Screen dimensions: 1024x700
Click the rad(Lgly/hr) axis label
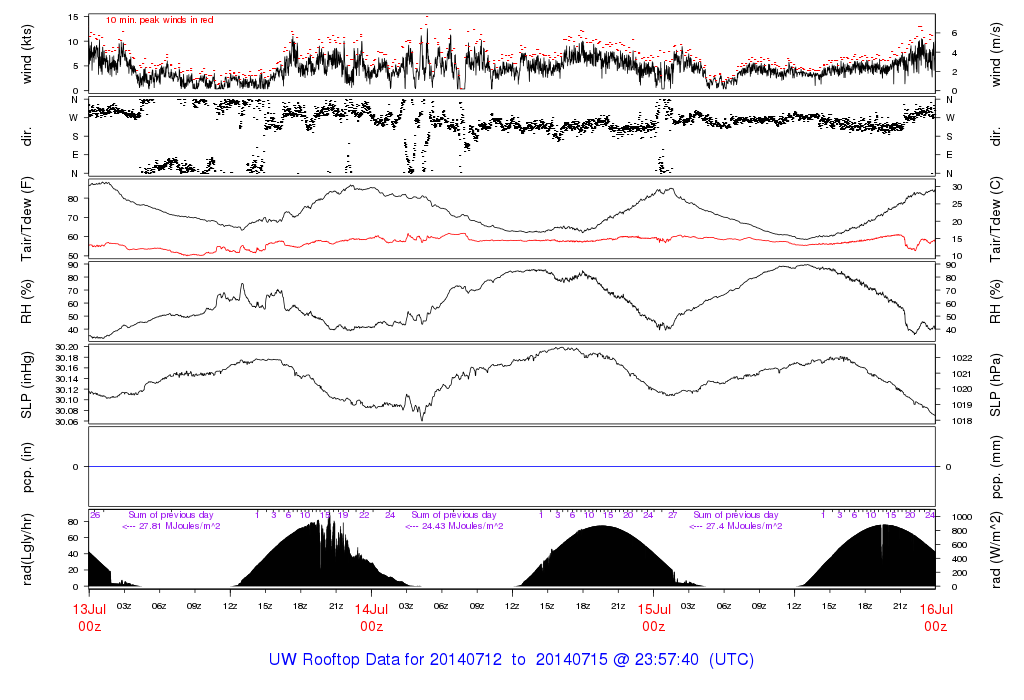[27, 551]
